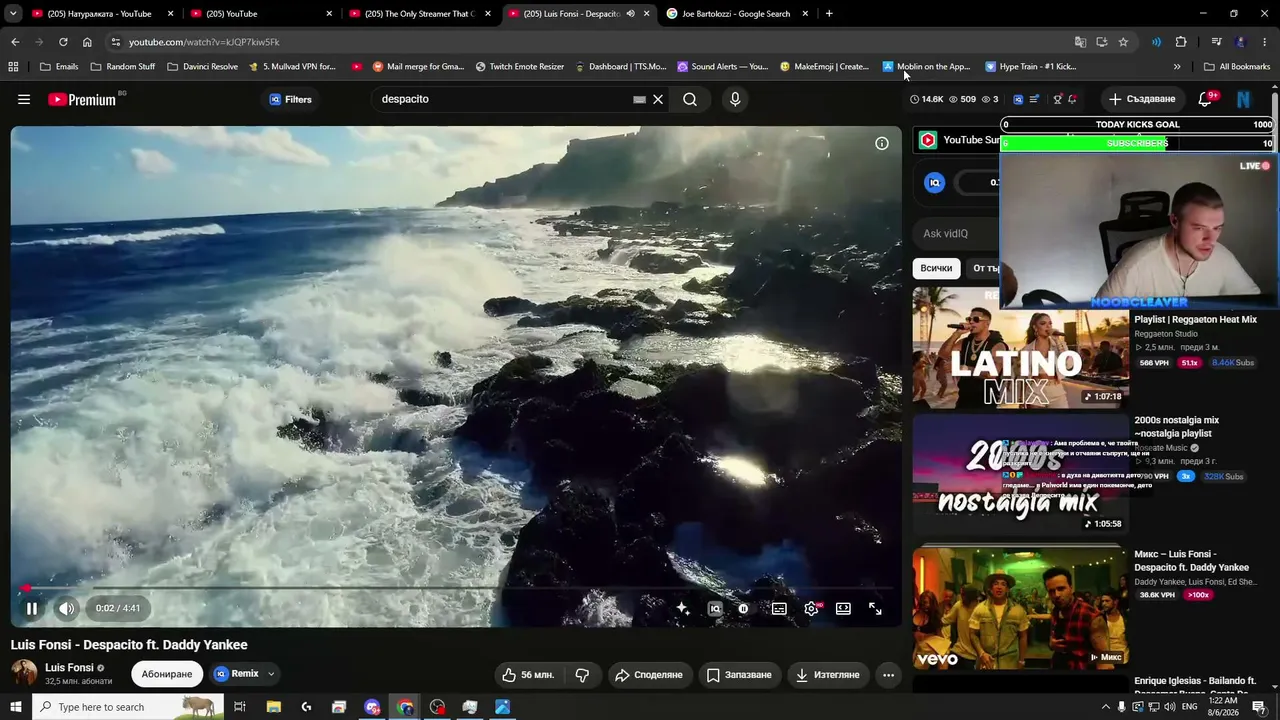The height and width of the screenshot is (720, 1280).
Task: Share the video via Споделяне button
Action: coord(648,675)
